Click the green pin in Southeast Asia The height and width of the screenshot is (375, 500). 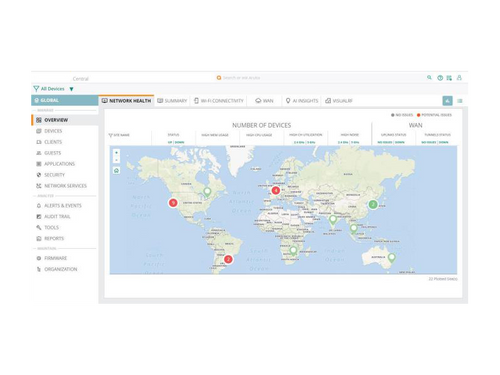point(354,229)
